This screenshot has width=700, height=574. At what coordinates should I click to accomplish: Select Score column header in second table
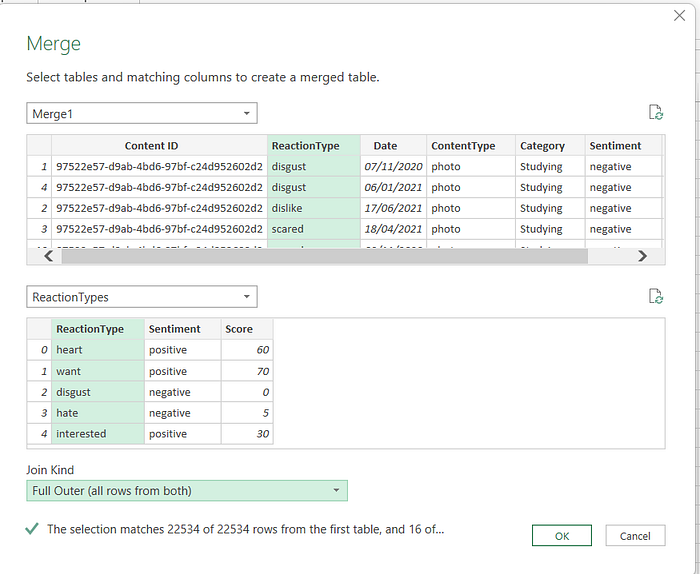tap(239, 329)
